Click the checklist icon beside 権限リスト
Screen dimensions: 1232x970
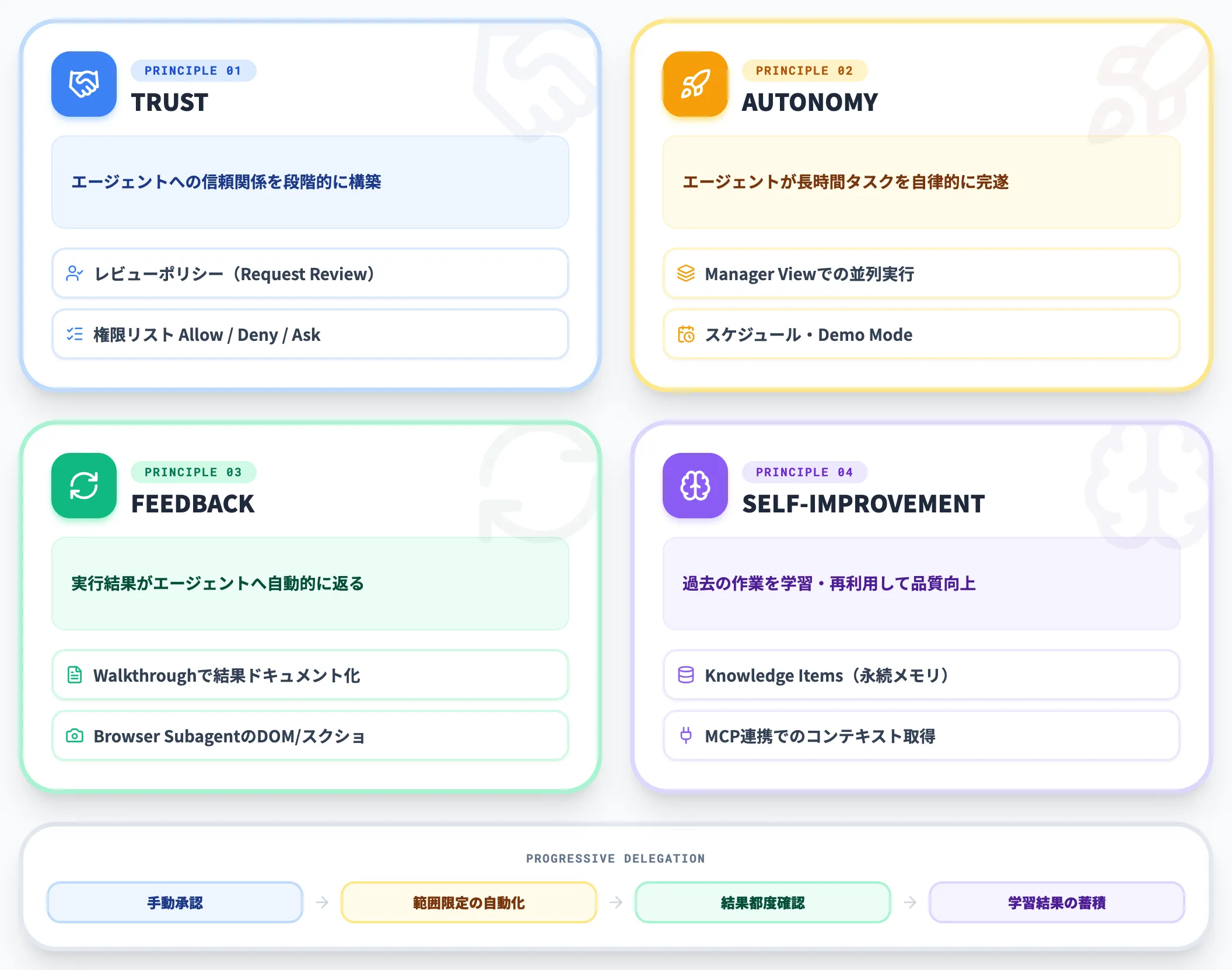75,334
